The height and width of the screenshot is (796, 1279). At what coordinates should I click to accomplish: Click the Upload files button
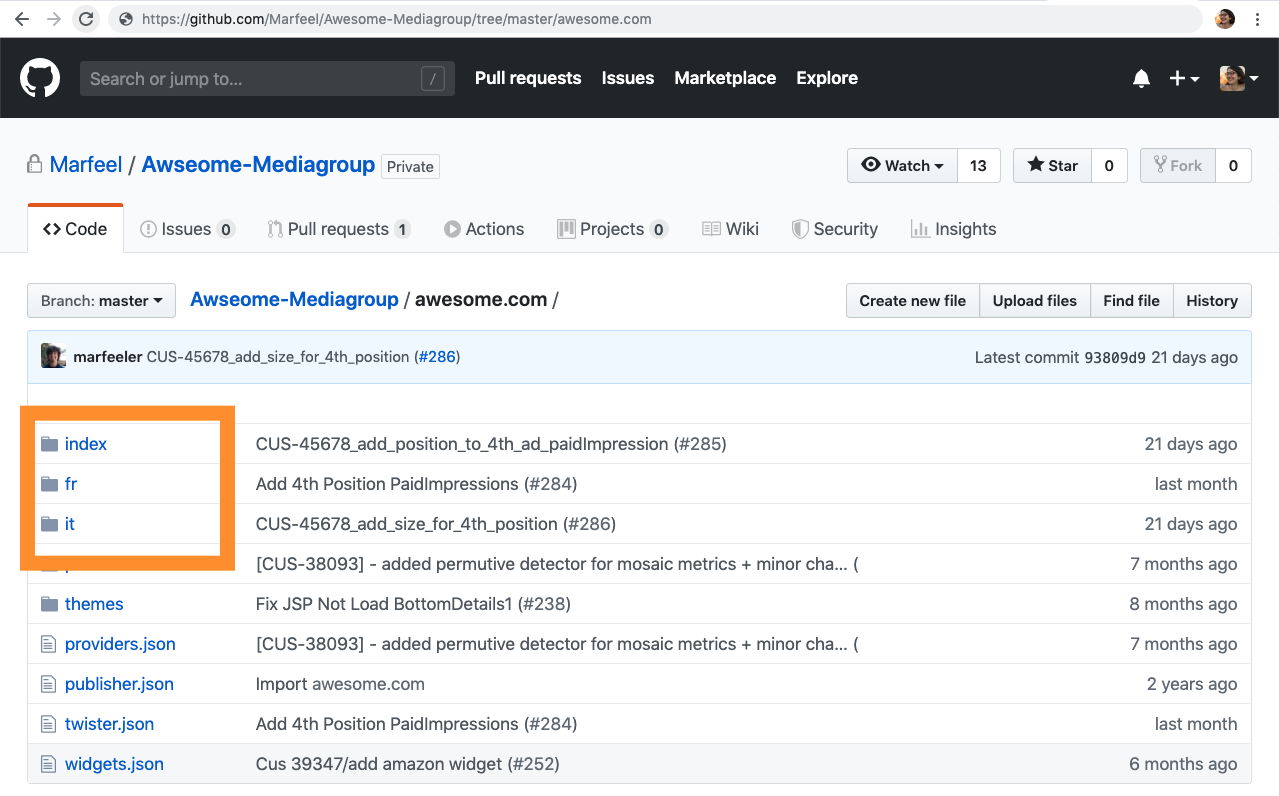[x=1034, y=301]
